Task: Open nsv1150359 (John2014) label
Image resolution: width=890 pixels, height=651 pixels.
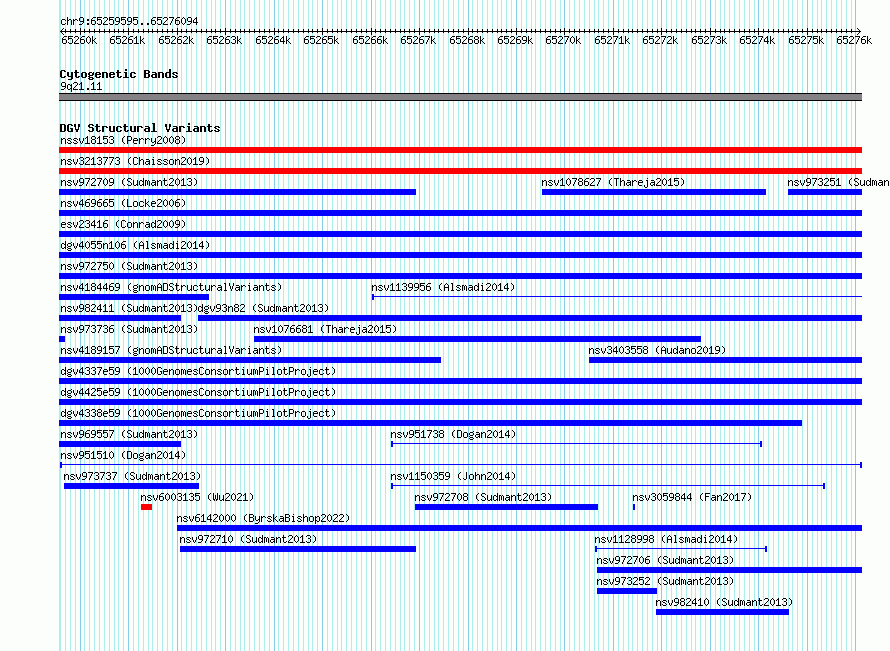Action: [x=454, y=476]
